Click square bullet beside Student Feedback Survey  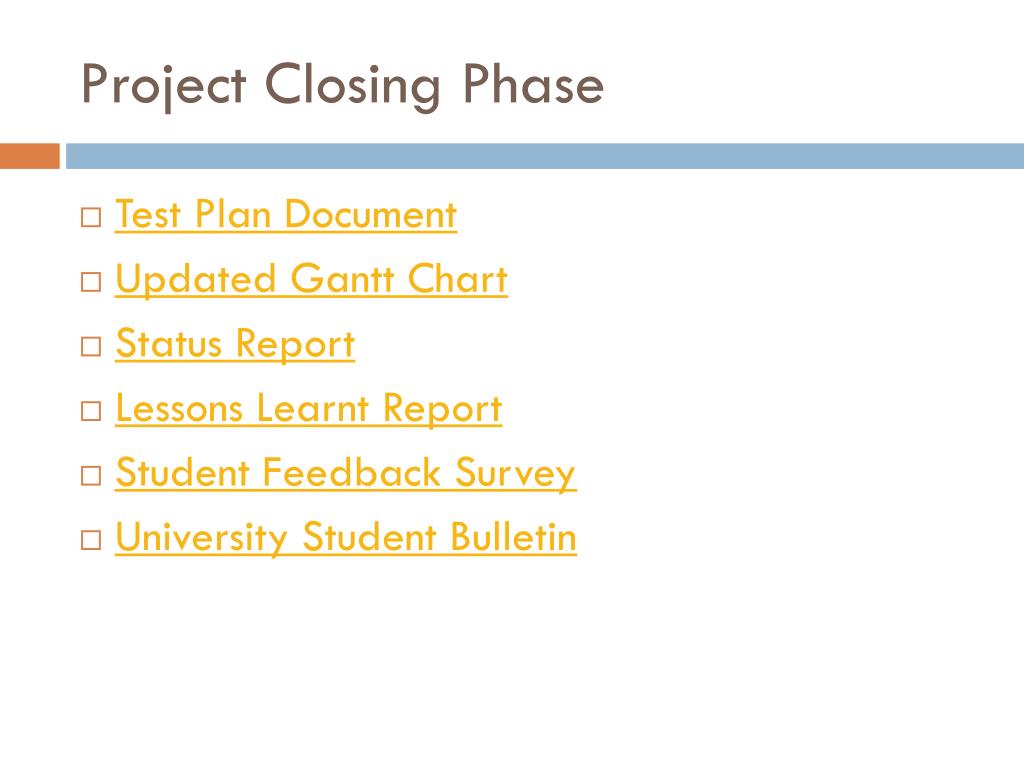point(91,475)
